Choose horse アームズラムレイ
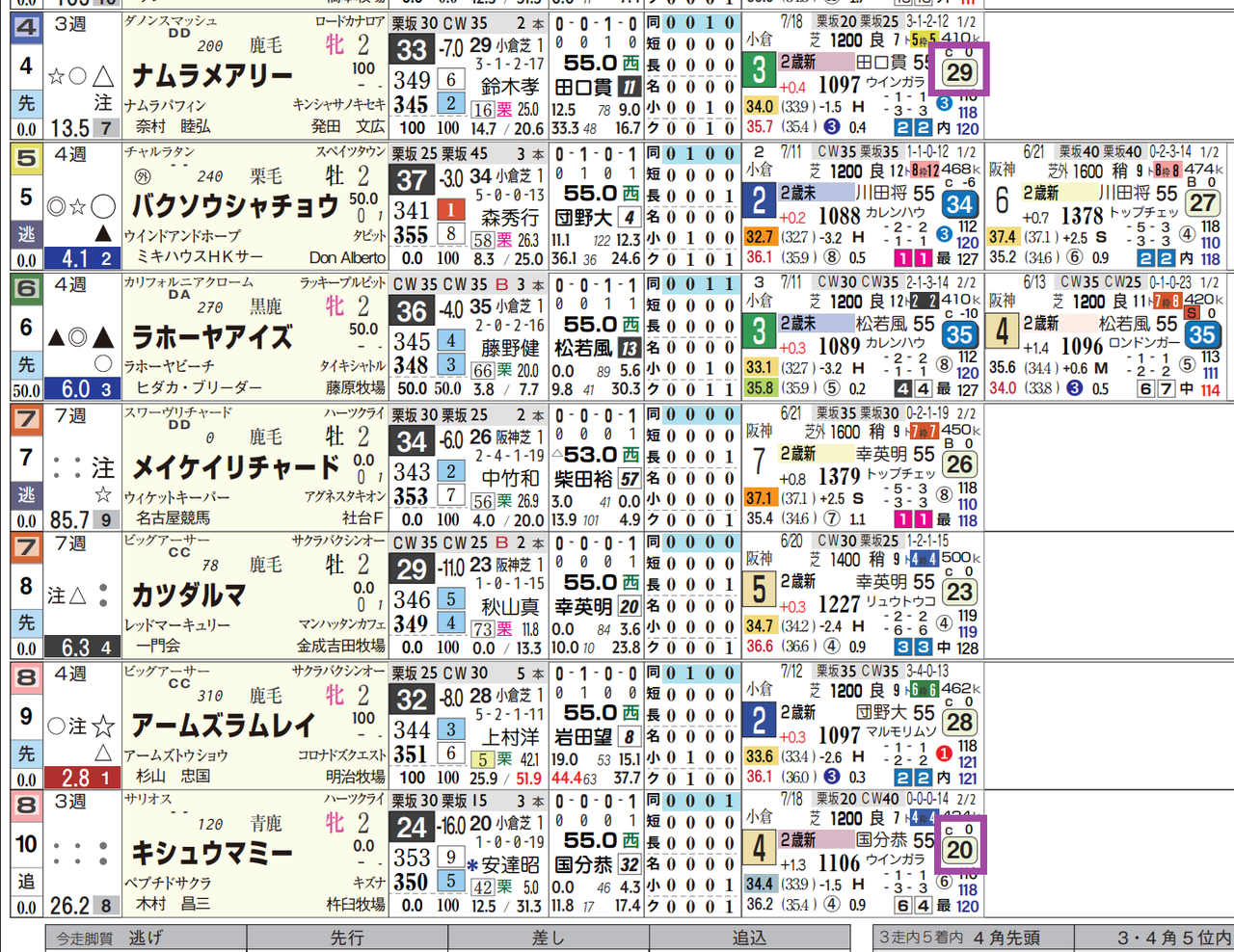The height and width of the screenshot is (952, 1234). point(223,726)
